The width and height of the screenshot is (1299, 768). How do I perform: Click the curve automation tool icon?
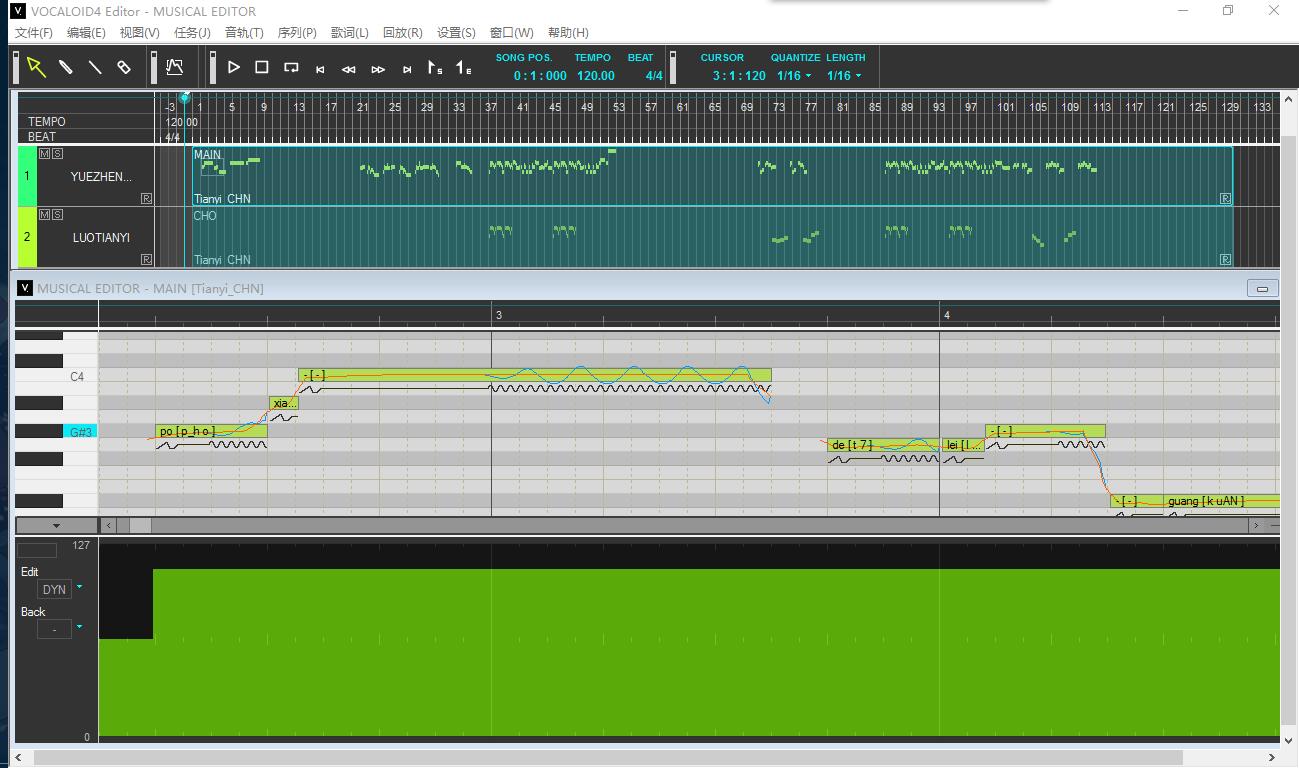[x=174, y=67]
